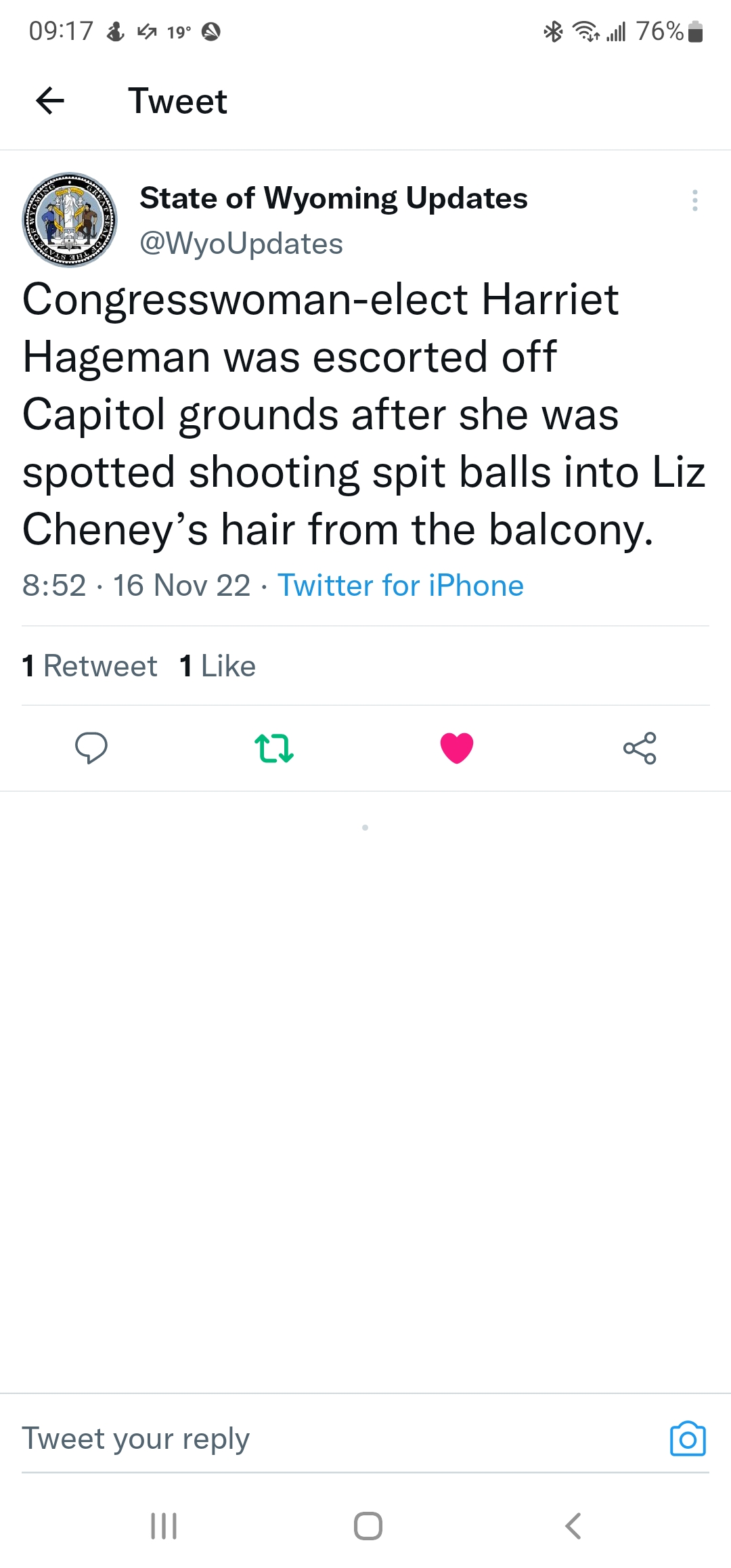Tap the tweet timestamp 8:52 · 16 Nov 22
Viewport: 731px width, 1568px height.
point(136,586)
